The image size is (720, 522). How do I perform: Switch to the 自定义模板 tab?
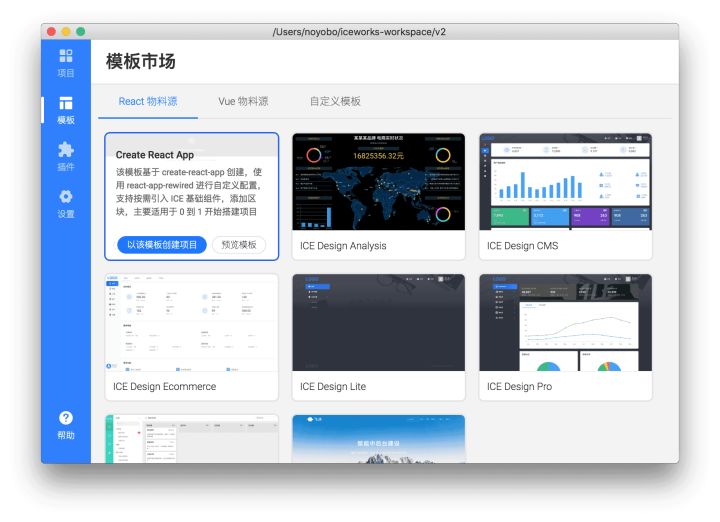click(335, 101)
